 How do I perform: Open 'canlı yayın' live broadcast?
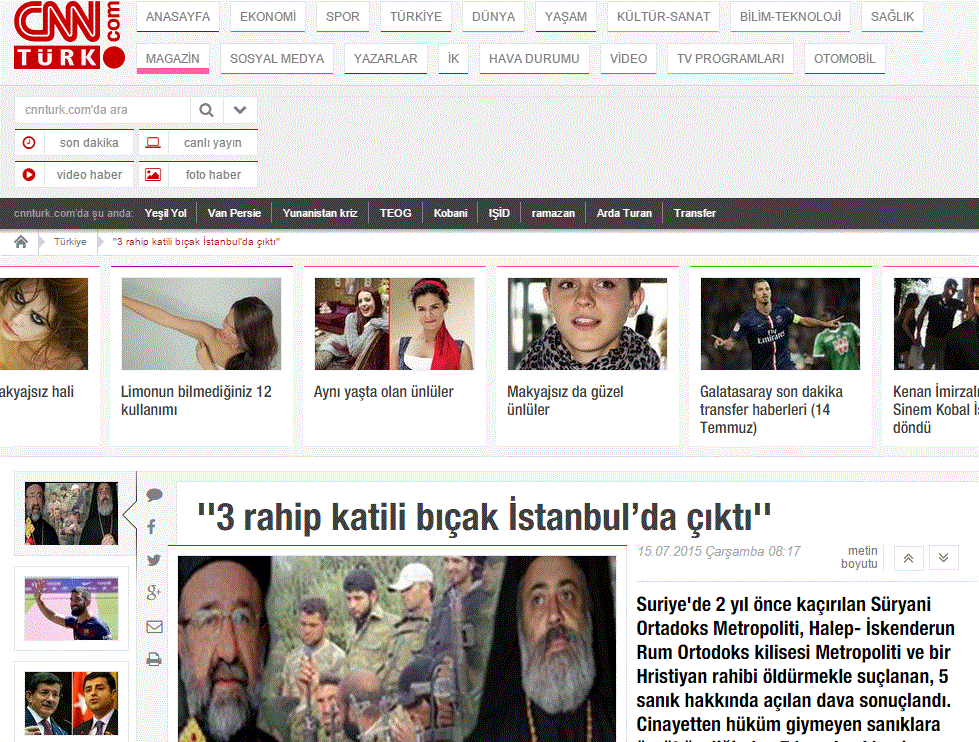(x=197, y=143)
